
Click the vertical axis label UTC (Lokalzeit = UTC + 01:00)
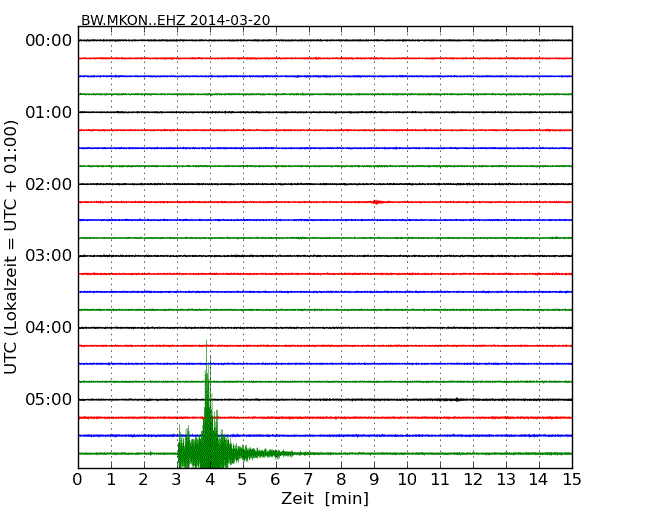(x=11, y=247)
